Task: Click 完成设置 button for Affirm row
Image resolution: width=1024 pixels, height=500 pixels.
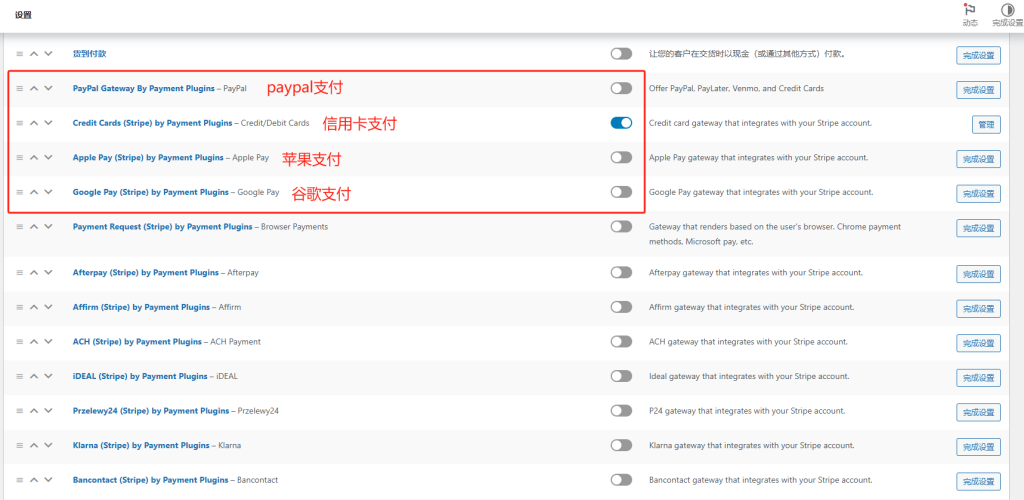Action: pos(978,308)
